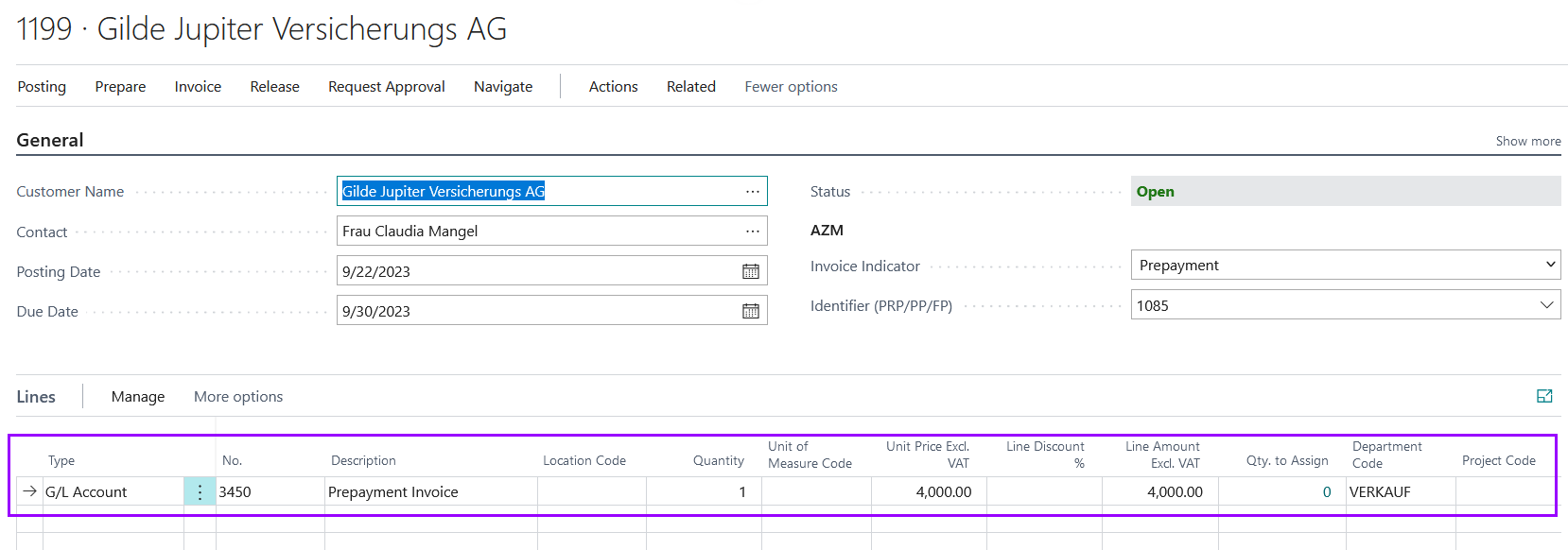The image size is (1568, 550).
Task: Select the G/L Account row arrow
Action: [x=30, y=491]
